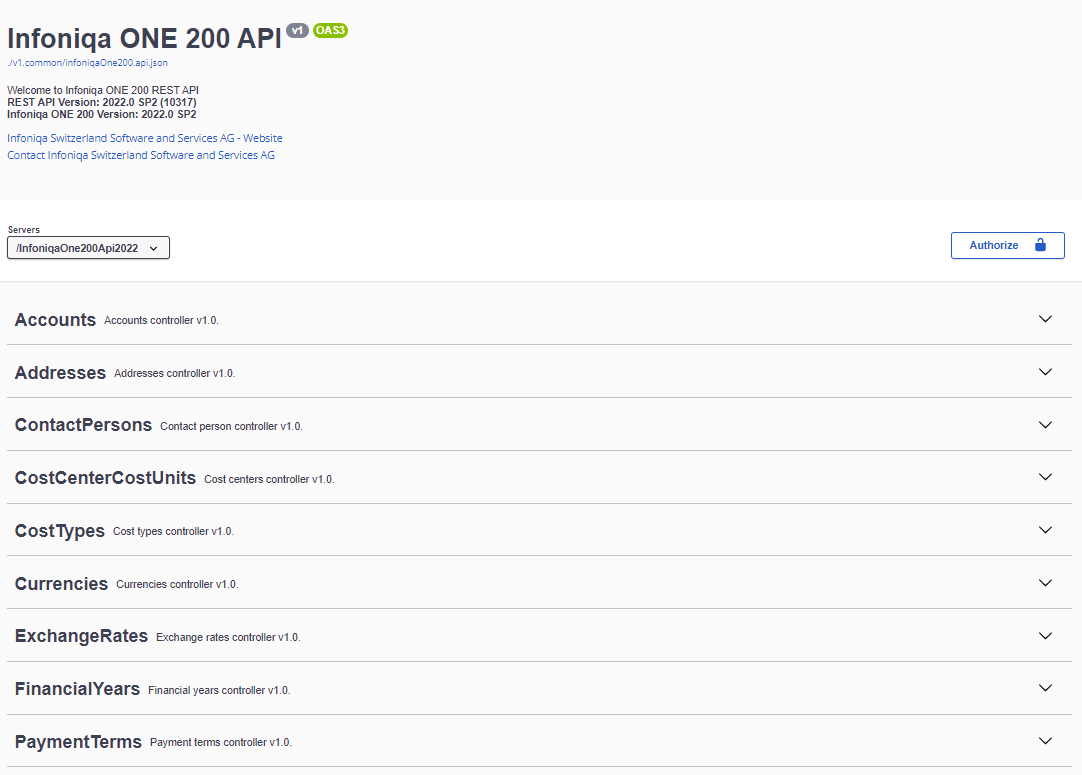Click the ContactPersons tag heading

click(x=83, y=425)
